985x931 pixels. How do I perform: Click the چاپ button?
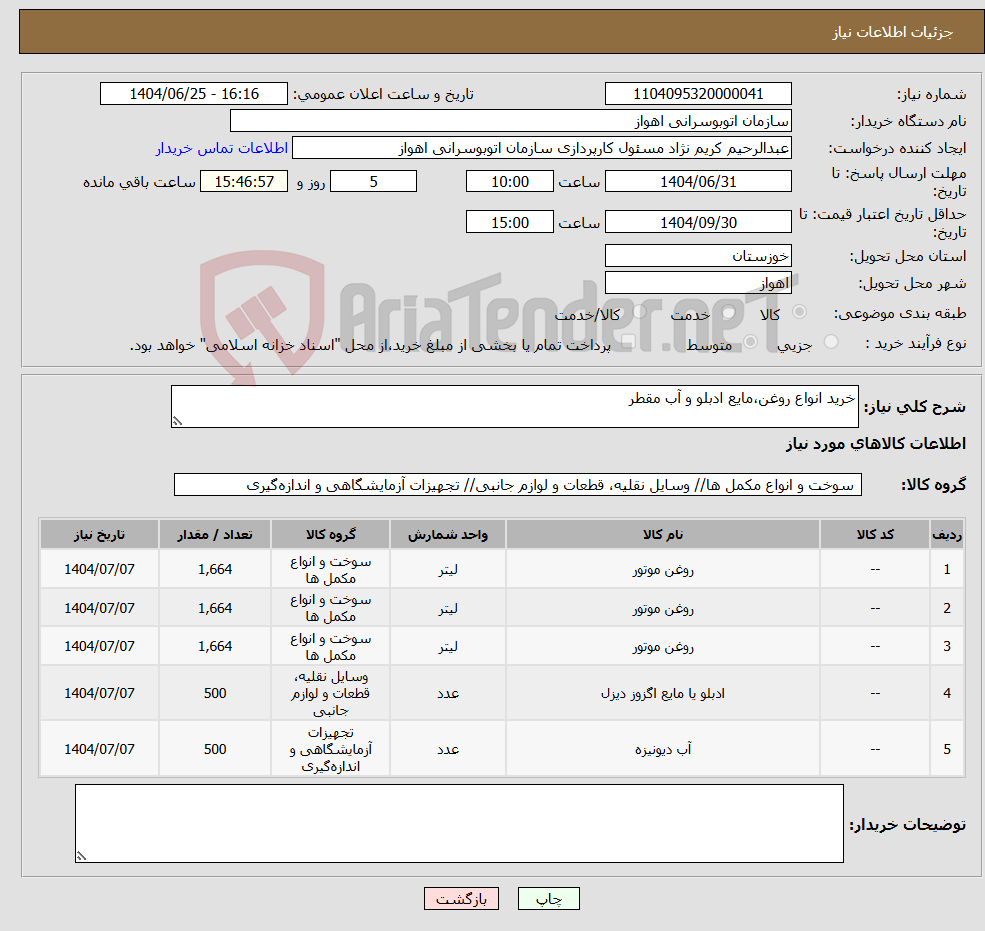coord(548,898)
